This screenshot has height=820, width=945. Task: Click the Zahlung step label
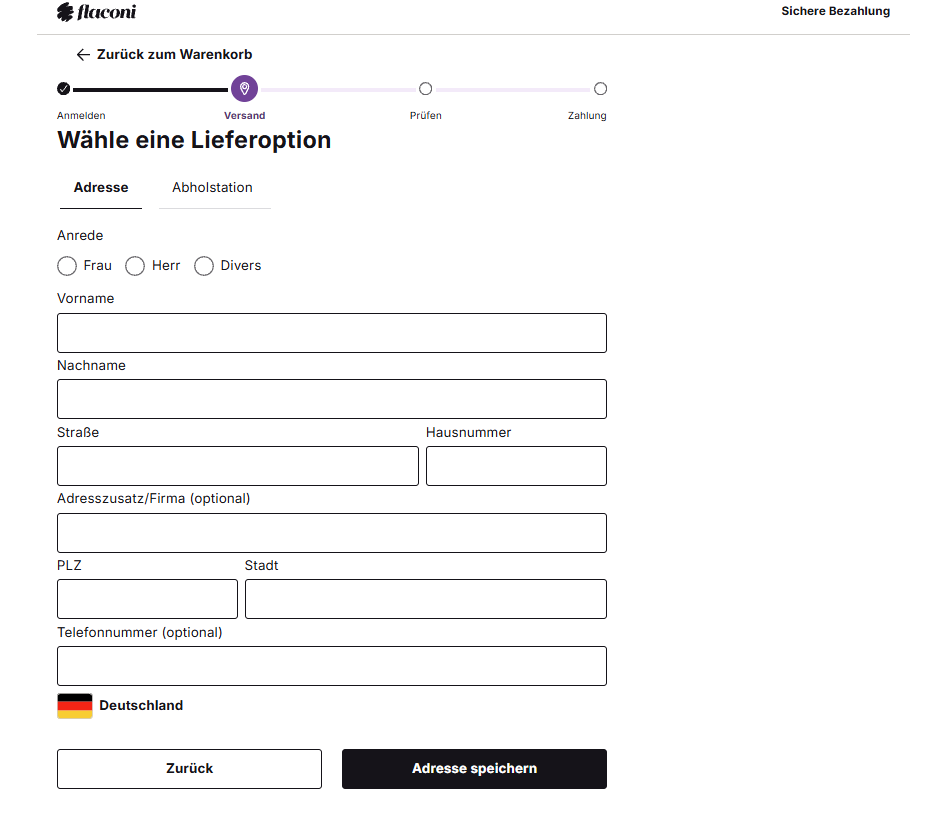pyautogui.click(x=587, y=116)
